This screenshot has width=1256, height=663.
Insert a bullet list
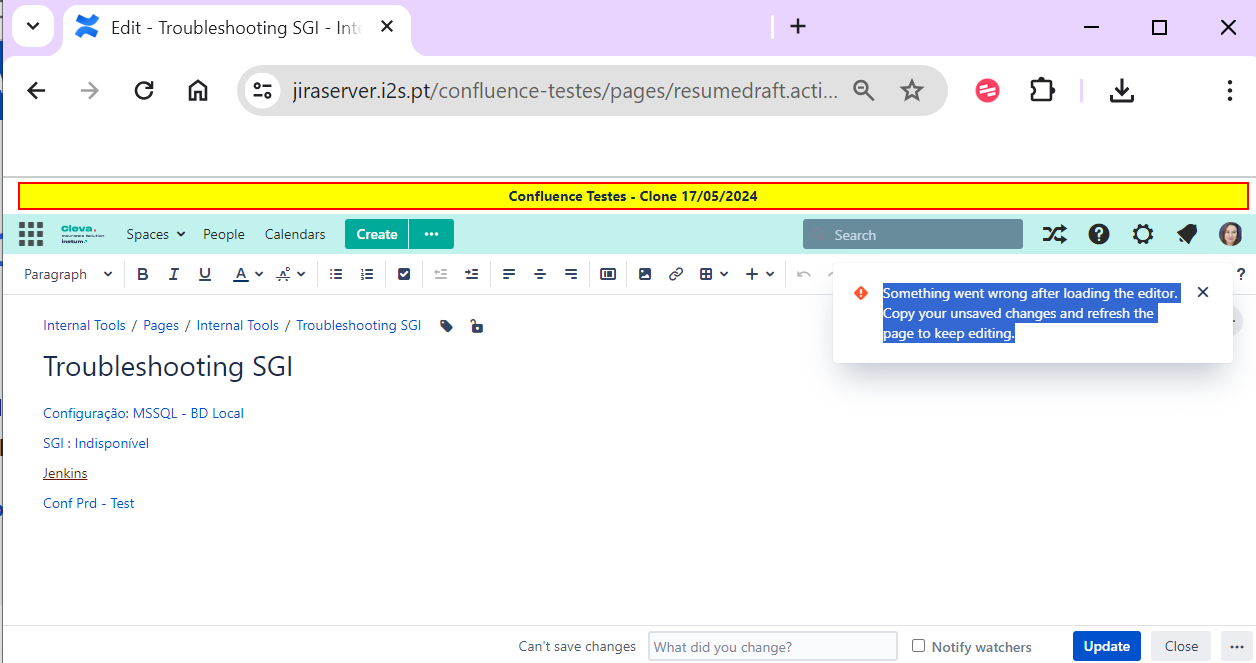click(x=336, y=274)
